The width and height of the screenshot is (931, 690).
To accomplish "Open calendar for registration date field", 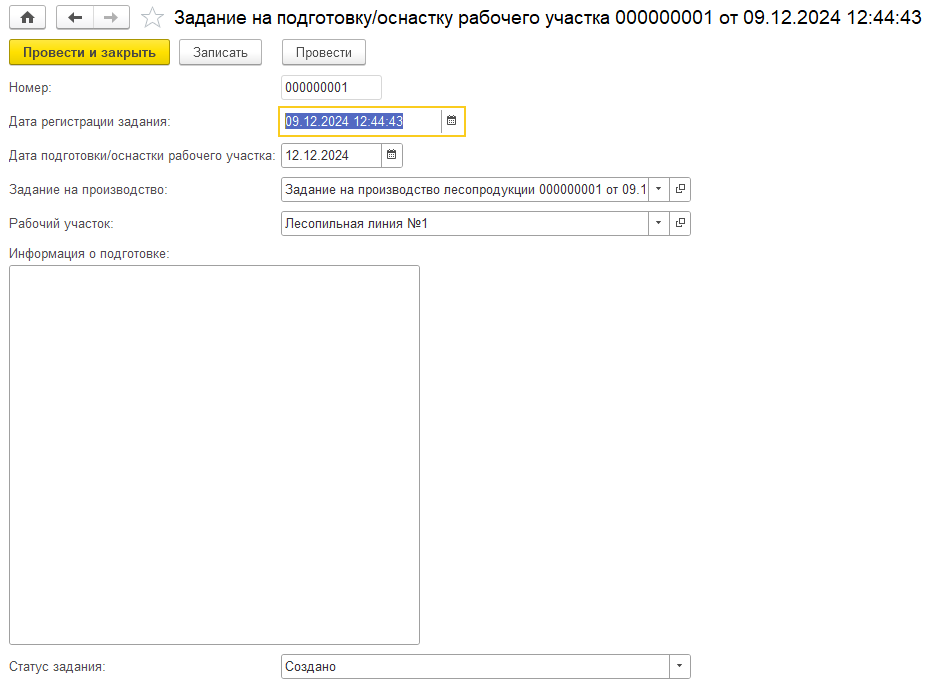I will tap(451, 121).
